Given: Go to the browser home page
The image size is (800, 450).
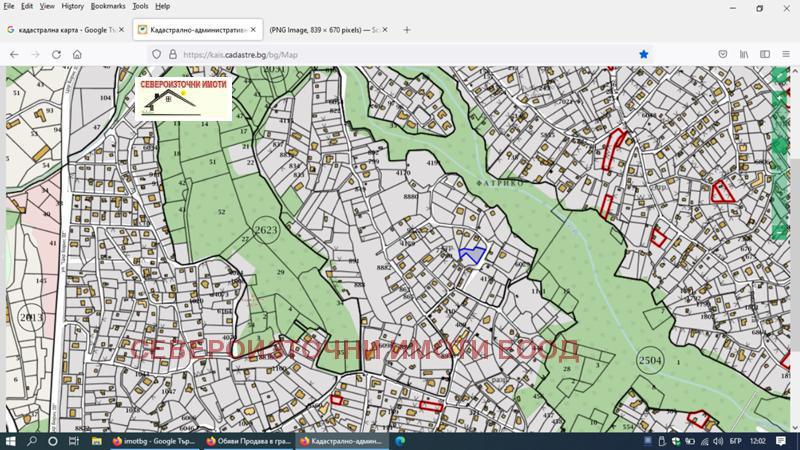Looking at the screenshot, I should pyautogui.click(x=77, y=54).
